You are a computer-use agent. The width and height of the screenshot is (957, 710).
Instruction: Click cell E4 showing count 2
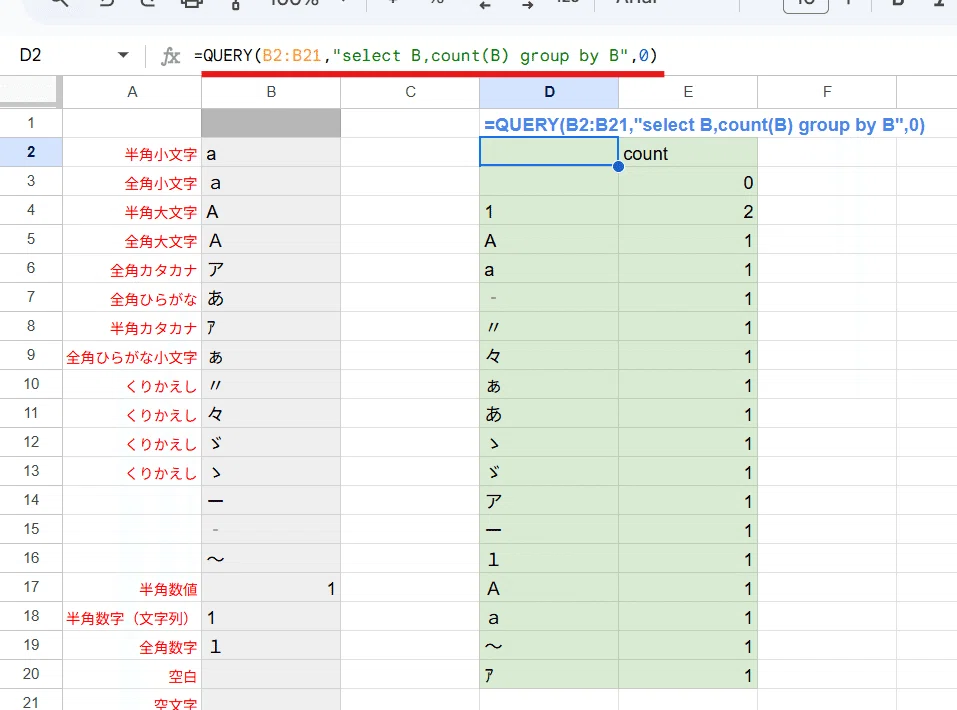(x=688, y=211)
